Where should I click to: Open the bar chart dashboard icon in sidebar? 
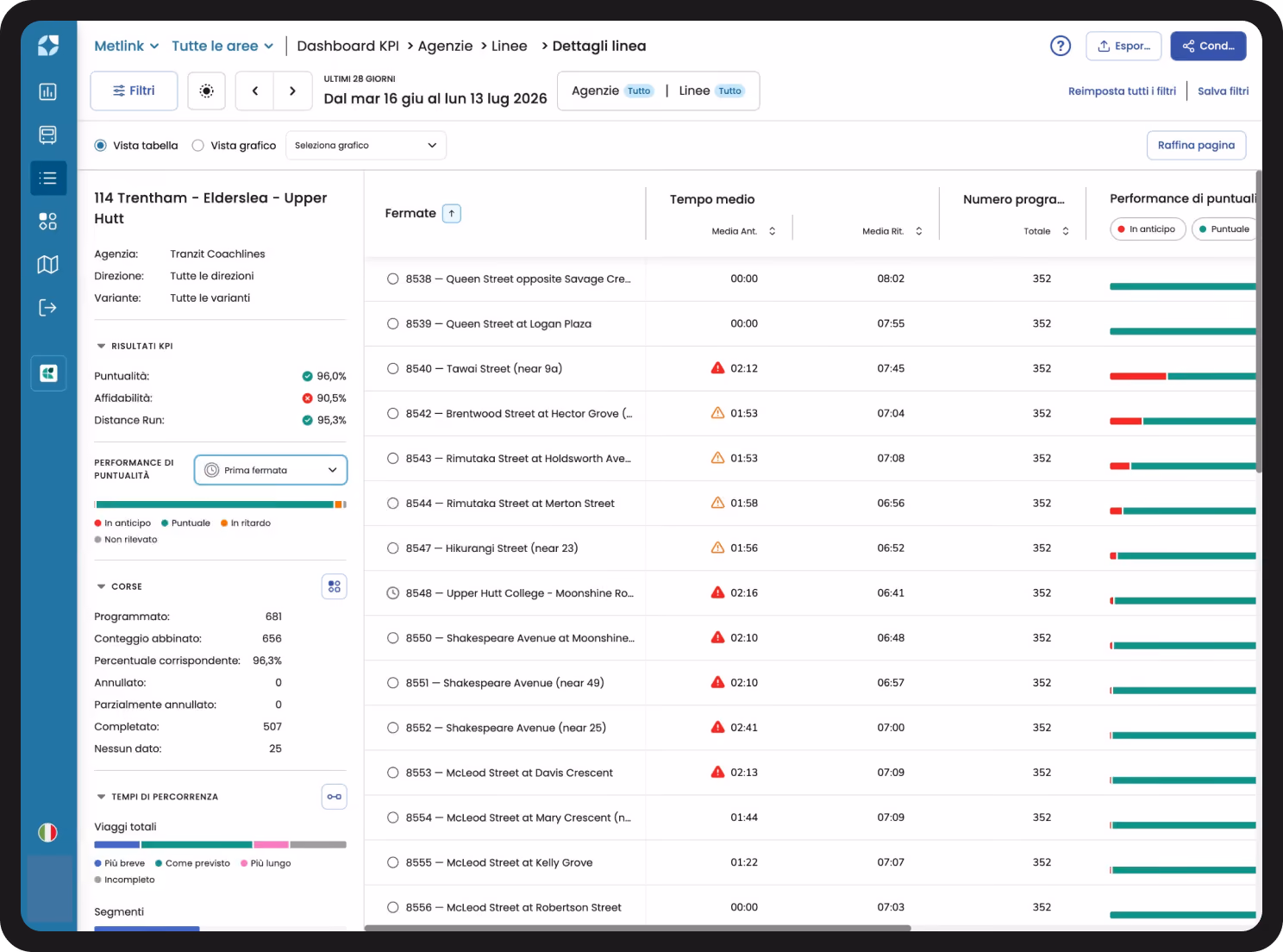tap(48, 91)
